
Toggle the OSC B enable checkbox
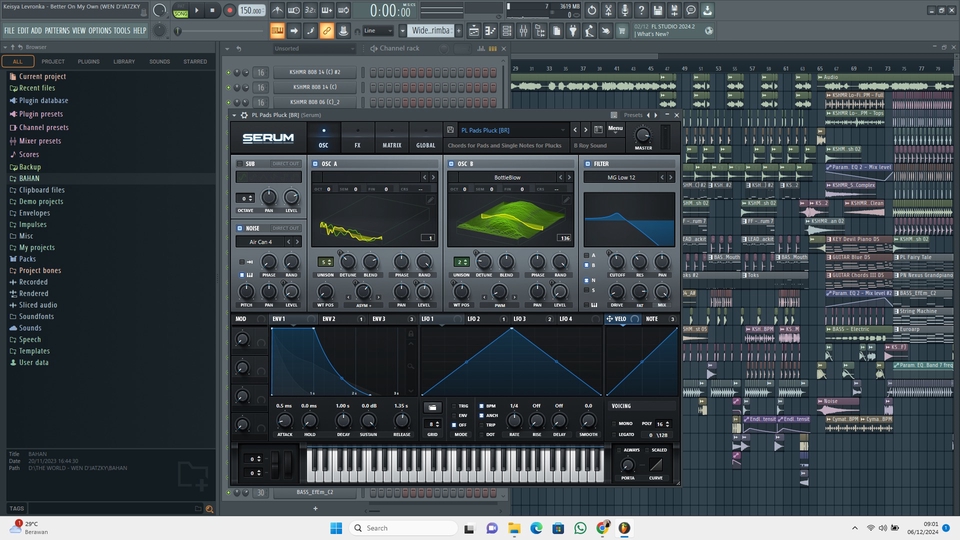coord(451,163)
